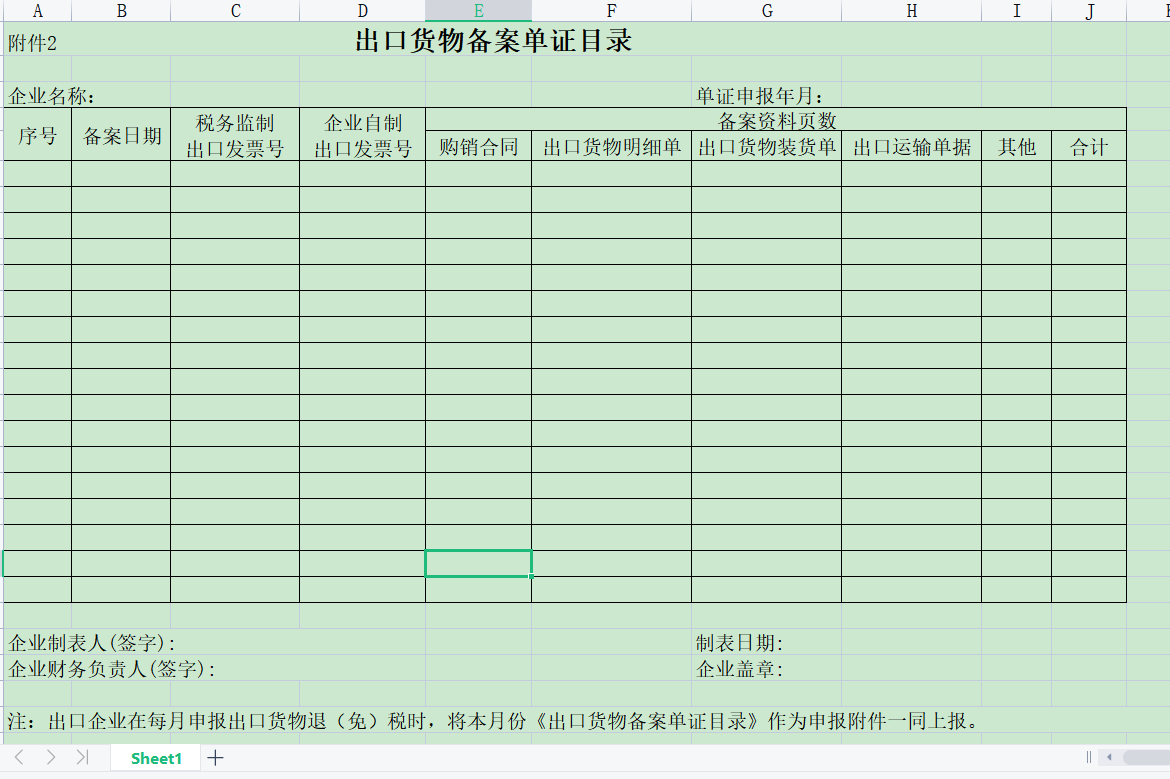Click the horizontal scrollbar left arrow
1170x779 pixels.
1110,757
